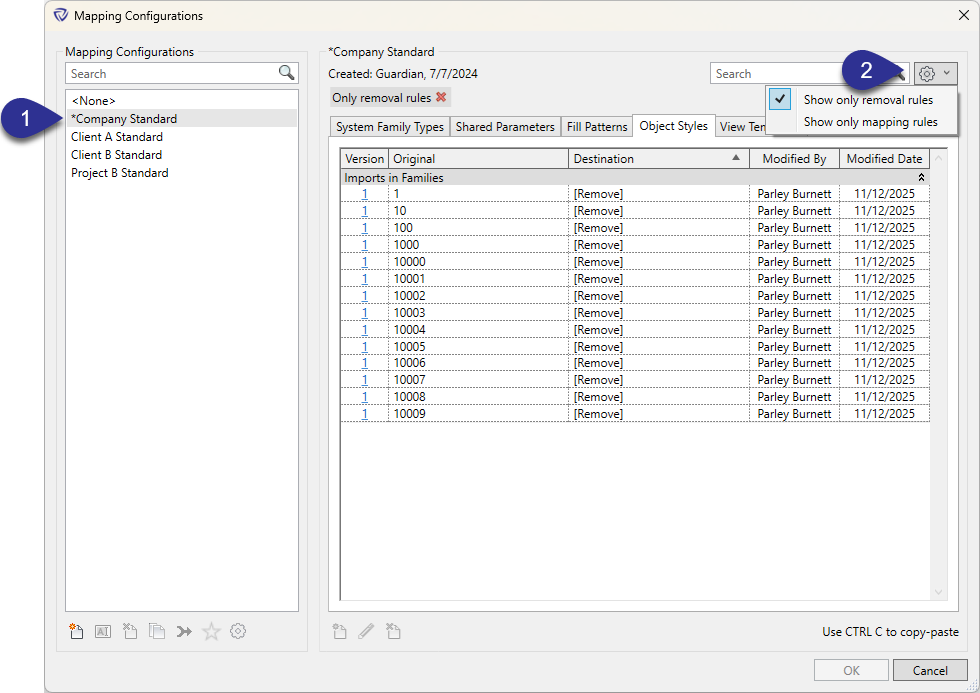
Task: Select <None> in configurations list
Action: point(182,101)
